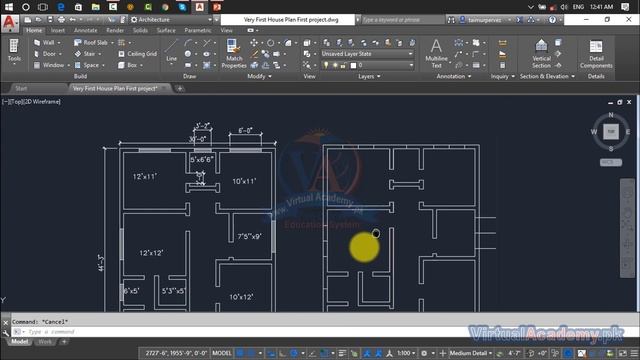The height and width of the screenshot is (360, 640).
Task: Open the Vertical Section tool
Action: tap(541, 53)
